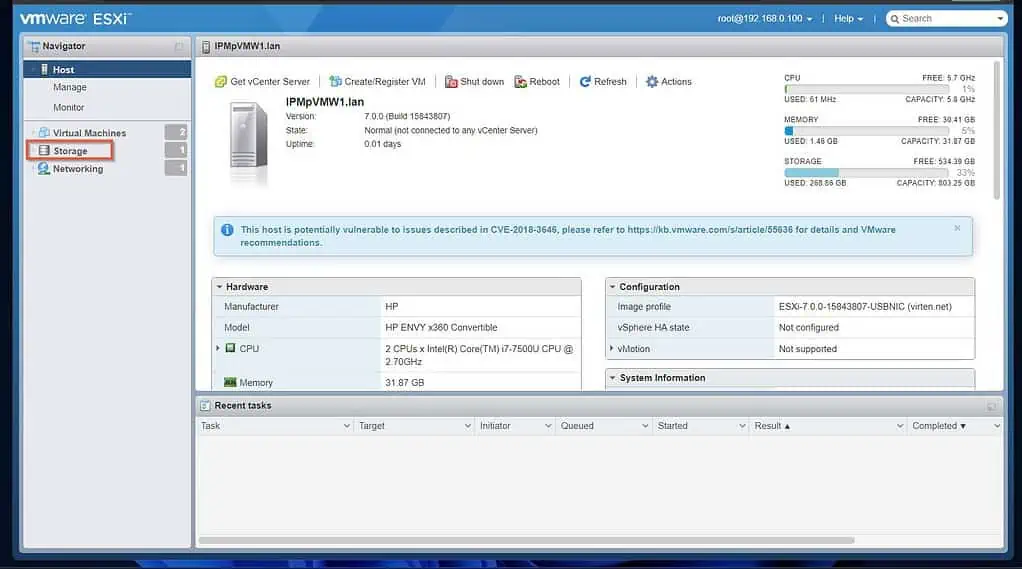The image size is (1022, 569).
Task: Minimize the Navigator panel
Action: pos(179,47)
